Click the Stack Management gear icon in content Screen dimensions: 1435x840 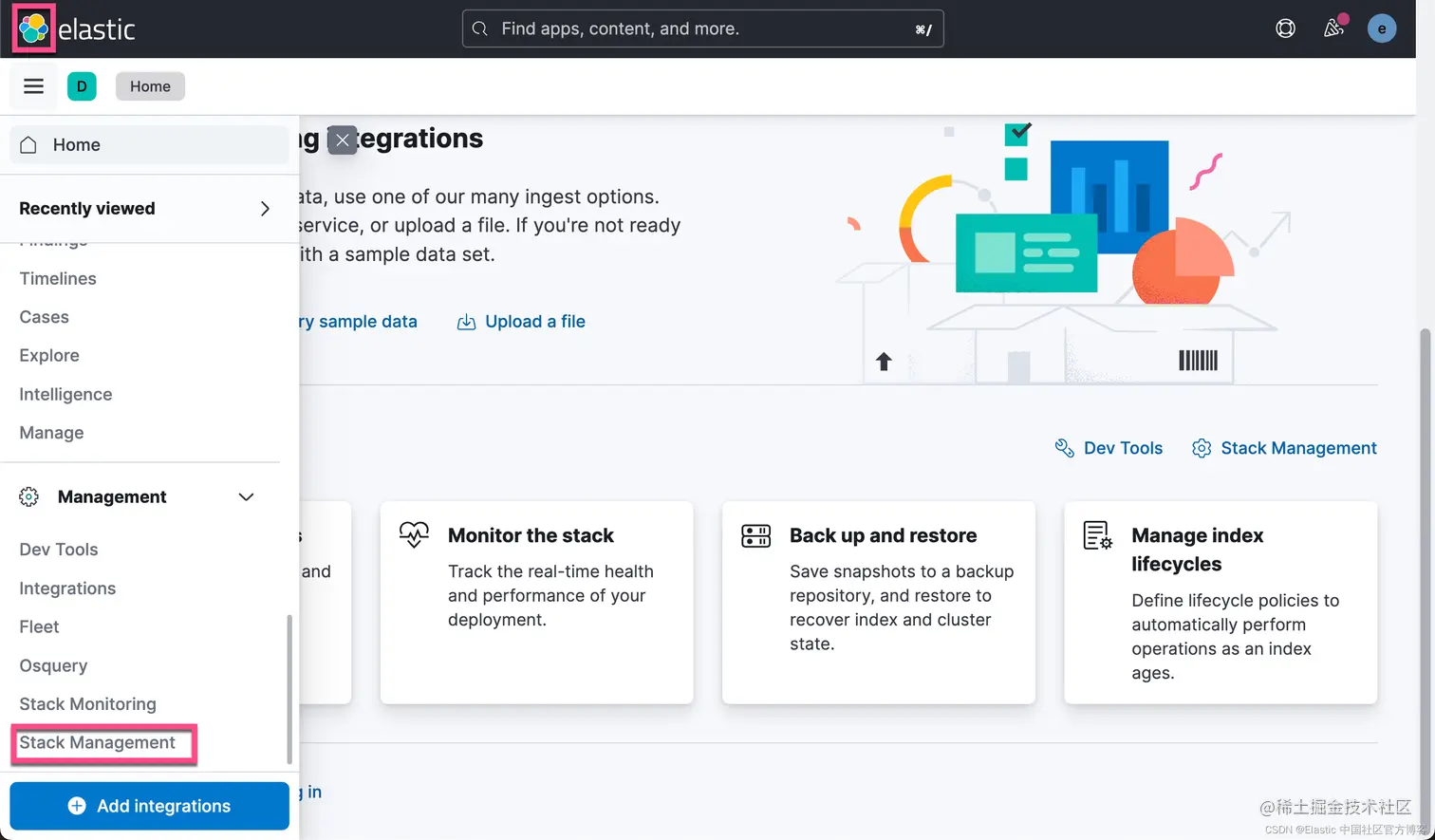point(1202,448)
